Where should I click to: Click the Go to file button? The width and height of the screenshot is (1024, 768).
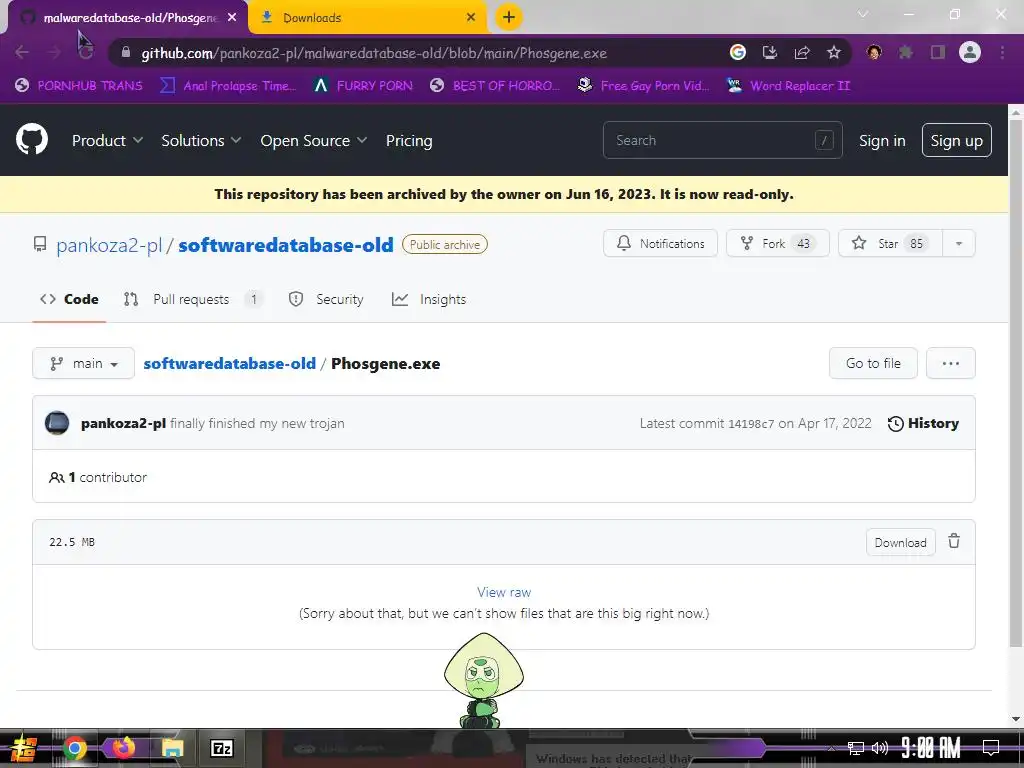click(873, 363)
